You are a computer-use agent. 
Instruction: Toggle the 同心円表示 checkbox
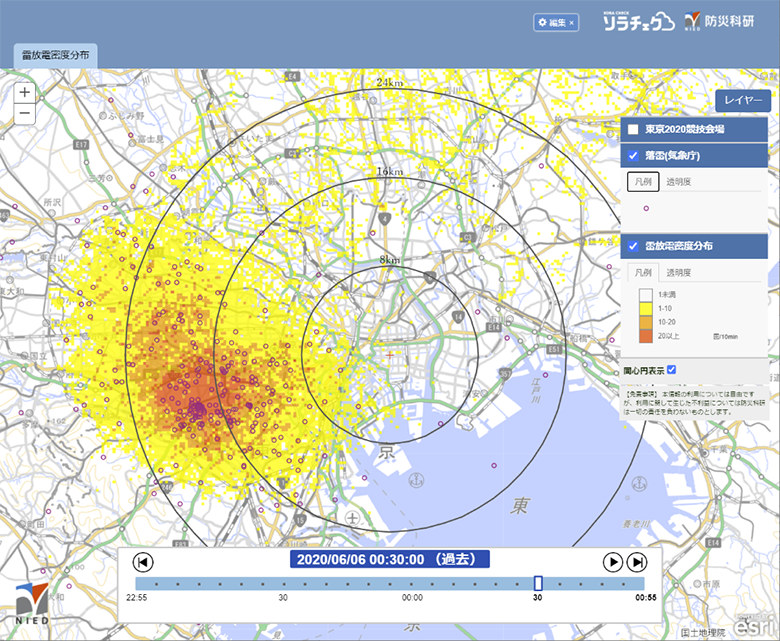[x=672, y=370]
